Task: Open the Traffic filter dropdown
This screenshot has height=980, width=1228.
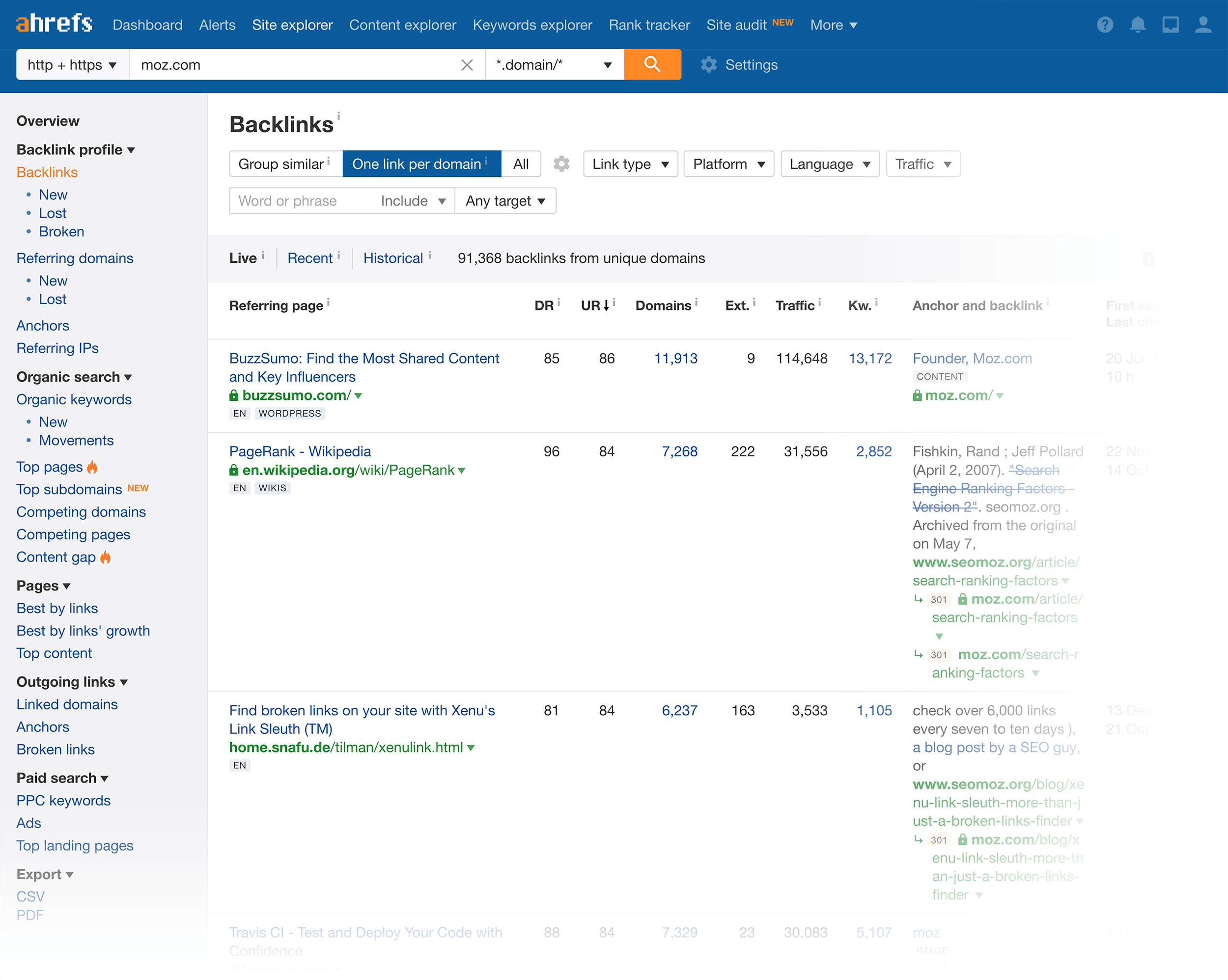Action: 922,164
